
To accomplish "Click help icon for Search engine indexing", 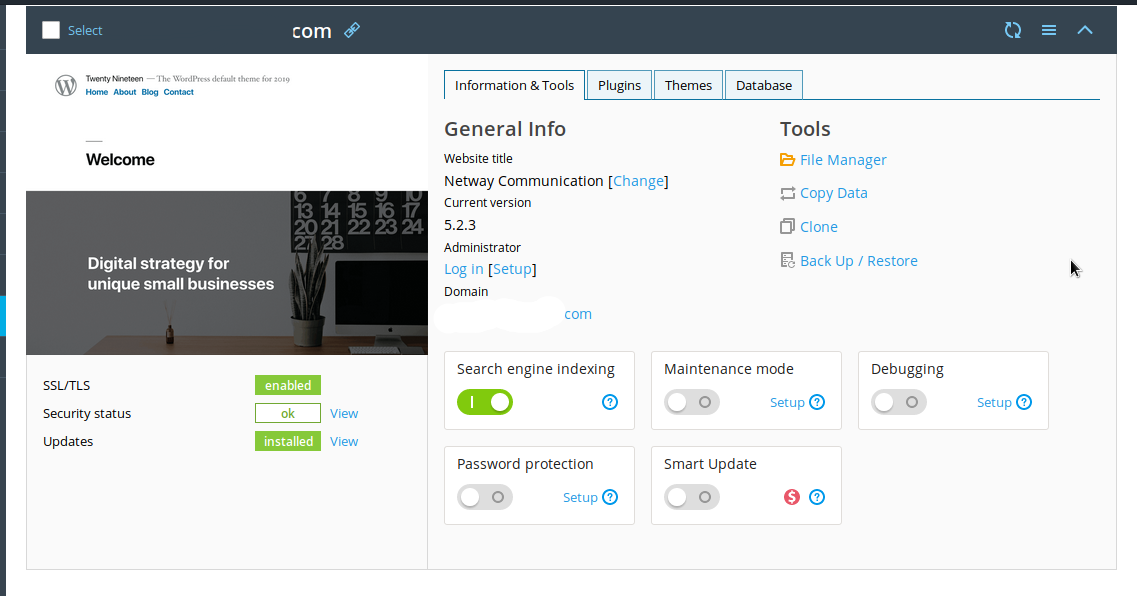I will point(610,402).
